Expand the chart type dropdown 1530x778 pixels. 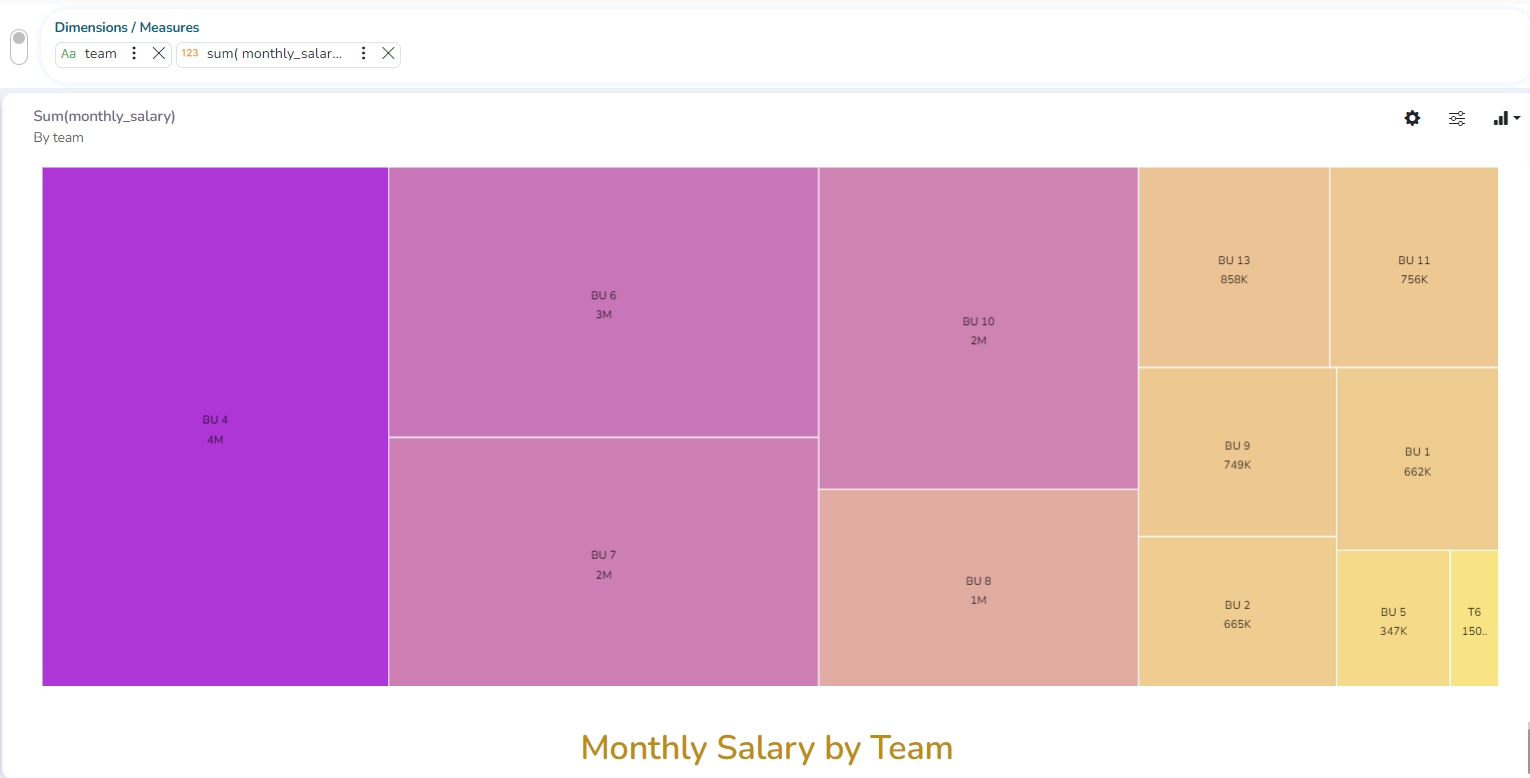pyautogui.click(x=1506, y=118)
